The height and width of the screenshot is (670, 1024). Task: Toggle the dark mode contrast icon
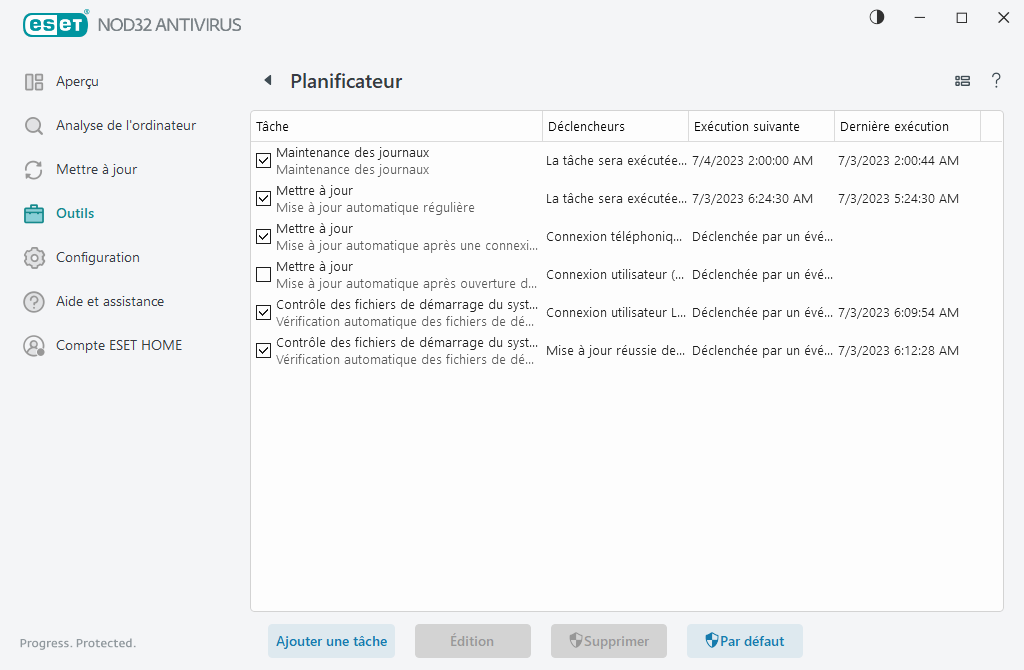876,17
